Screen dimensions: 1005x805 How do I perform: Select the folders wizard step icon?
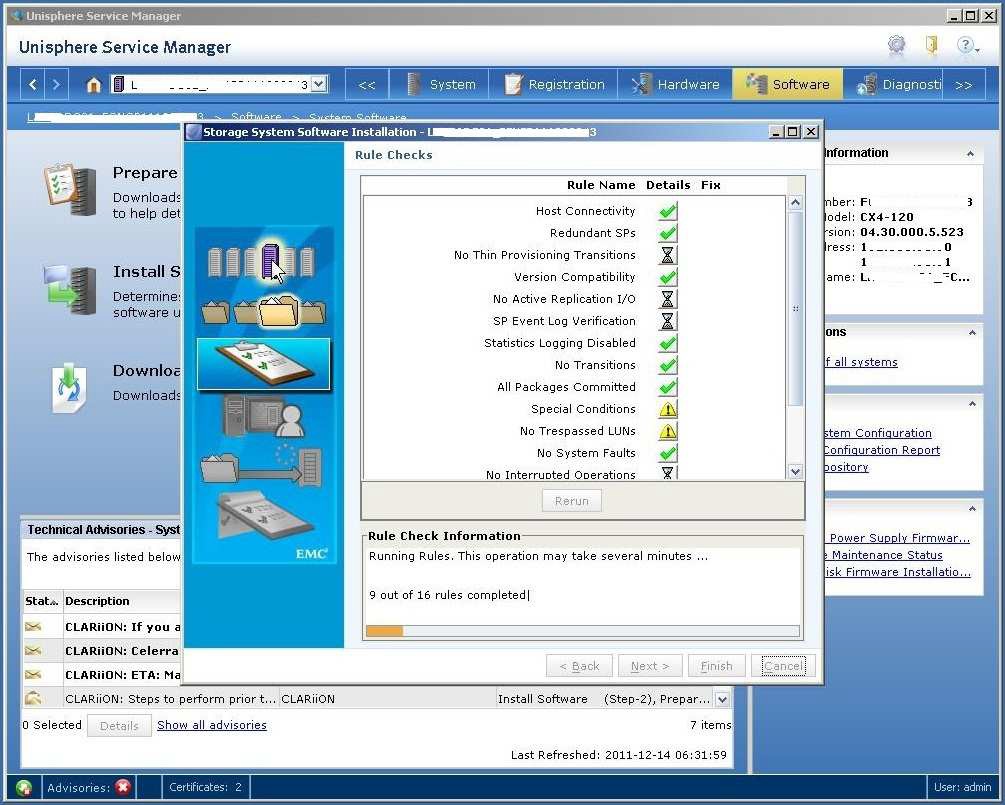(x=263, y=311)
